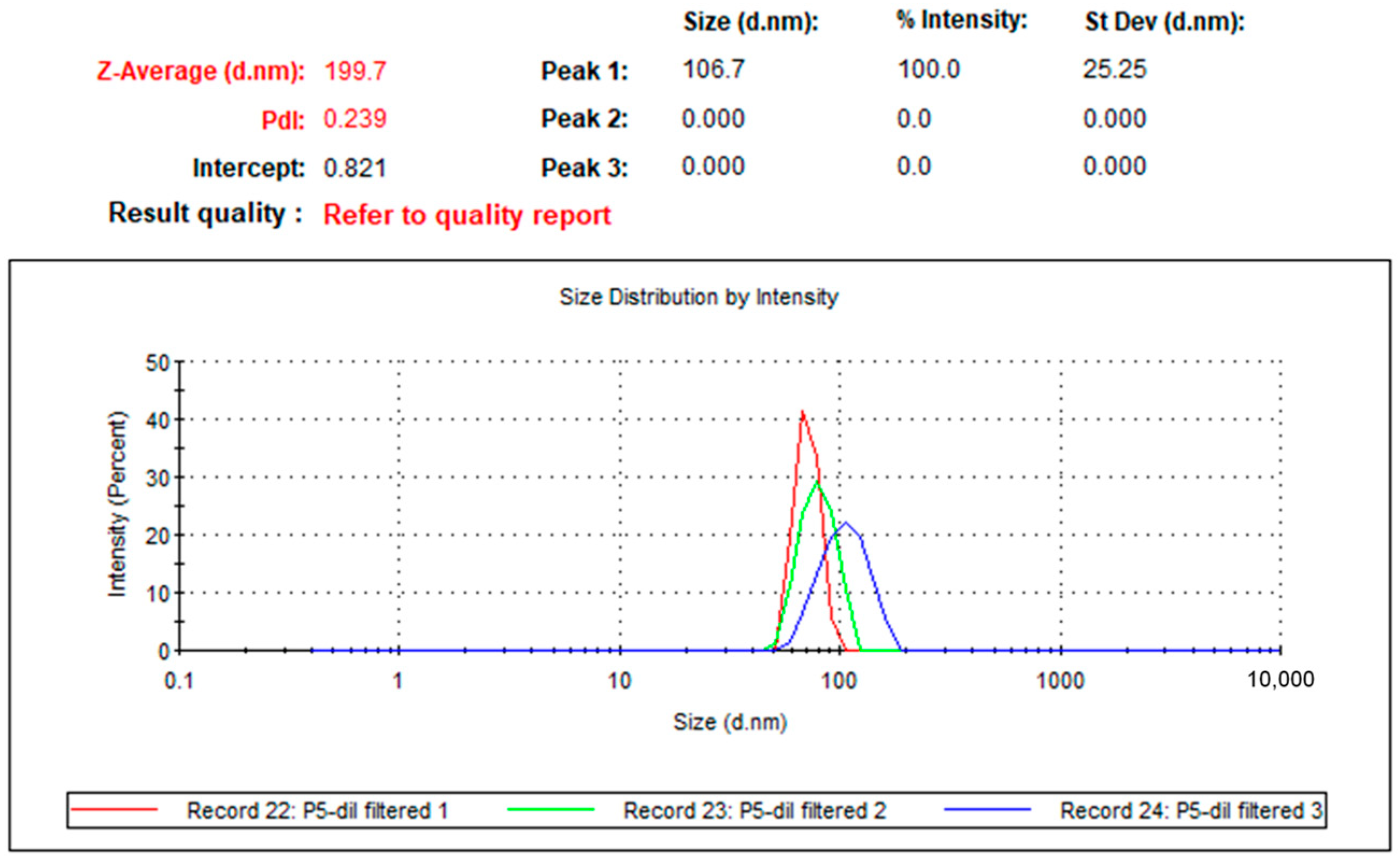Click the Peak 1 size value 106.7
The width and height of the screenshot is (1400, 862).
(x=713, y=69)
